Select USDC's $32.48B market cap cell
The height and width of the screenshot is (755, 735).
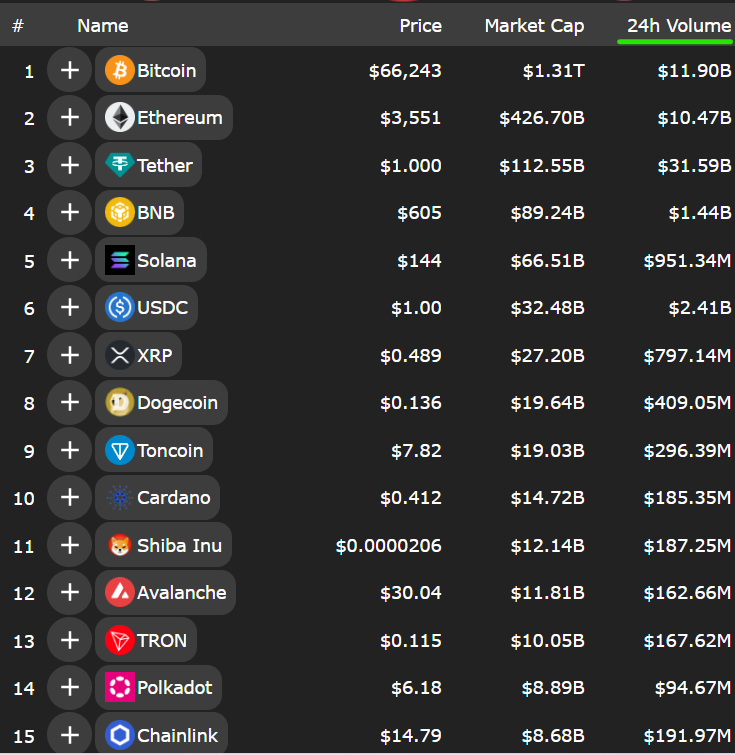(547, 308)
